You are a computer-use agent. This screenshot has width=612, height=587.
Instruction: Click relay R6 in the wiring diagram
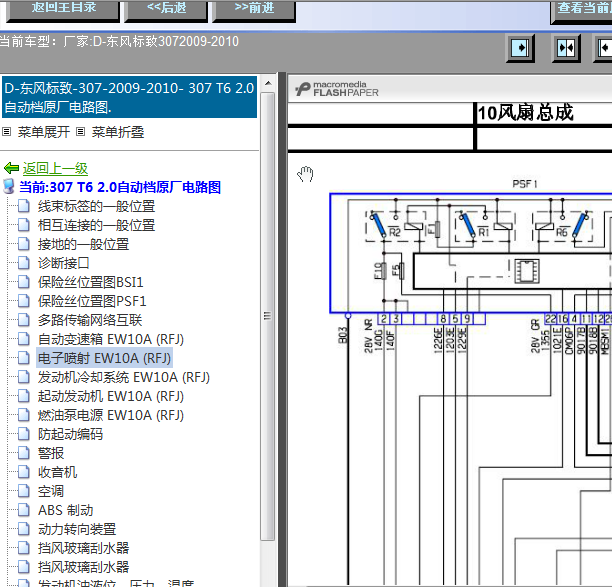click(x=563, y=226)
